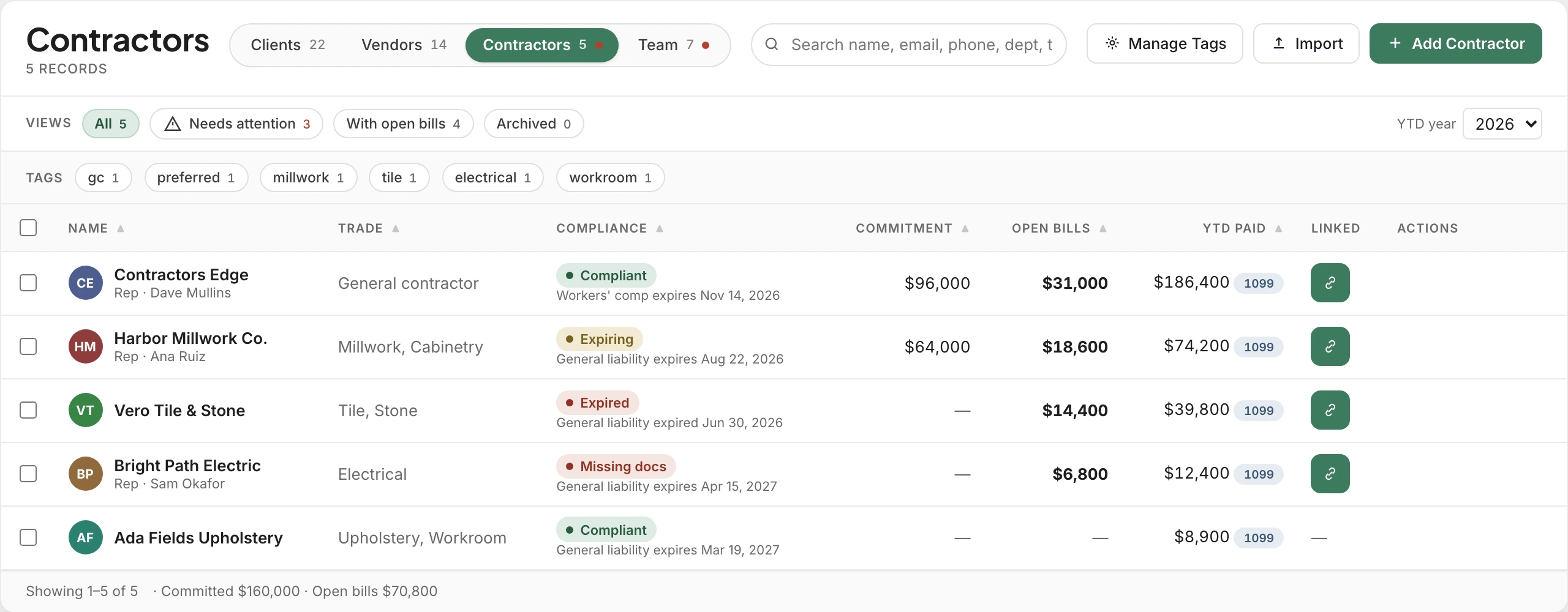
Task: Open linked record for Bright Path Electric
Action: click(x=1330, y=474)
